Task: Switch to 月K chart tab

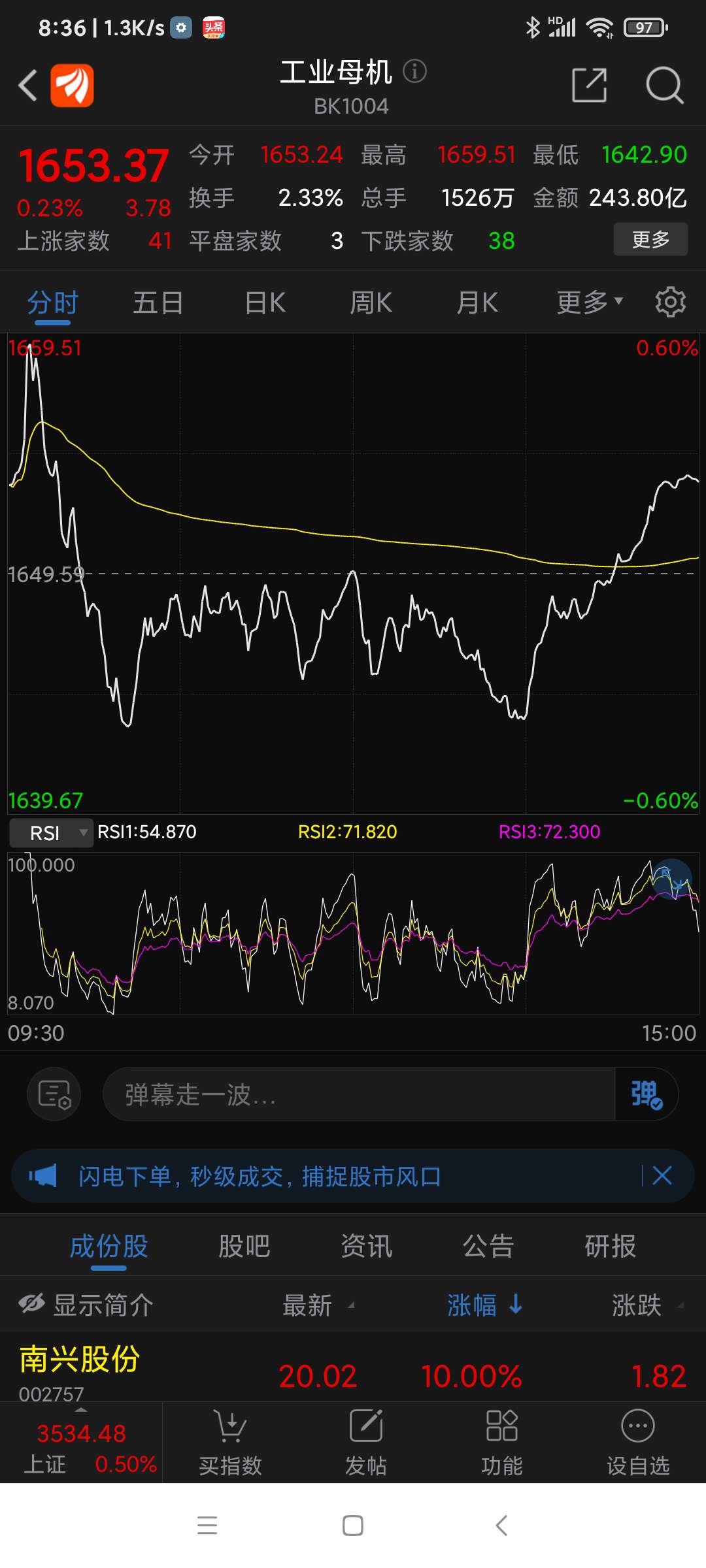Action: [x=477, y=302]
